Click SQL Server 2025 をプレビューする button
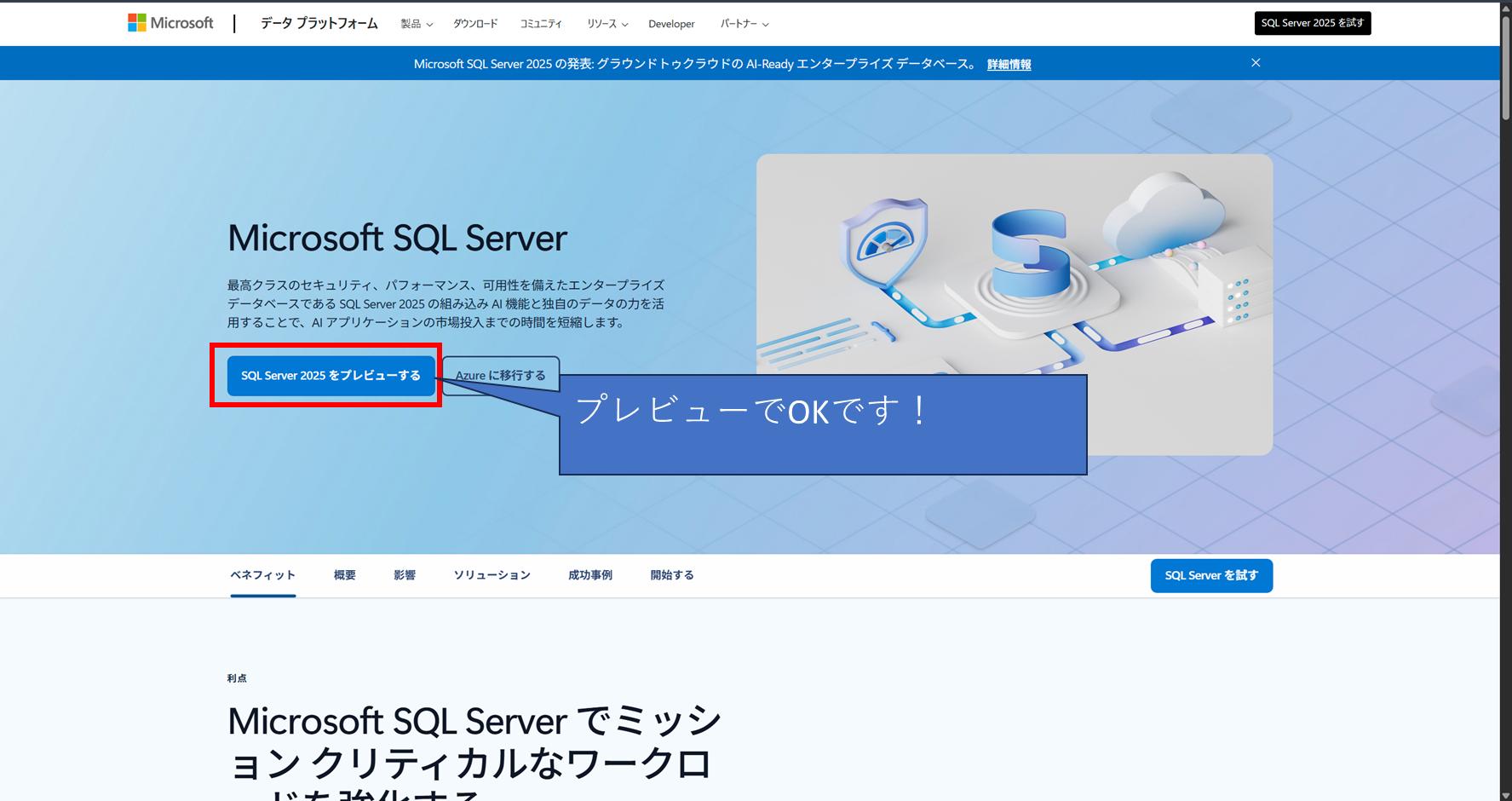 tap(331, 375)
